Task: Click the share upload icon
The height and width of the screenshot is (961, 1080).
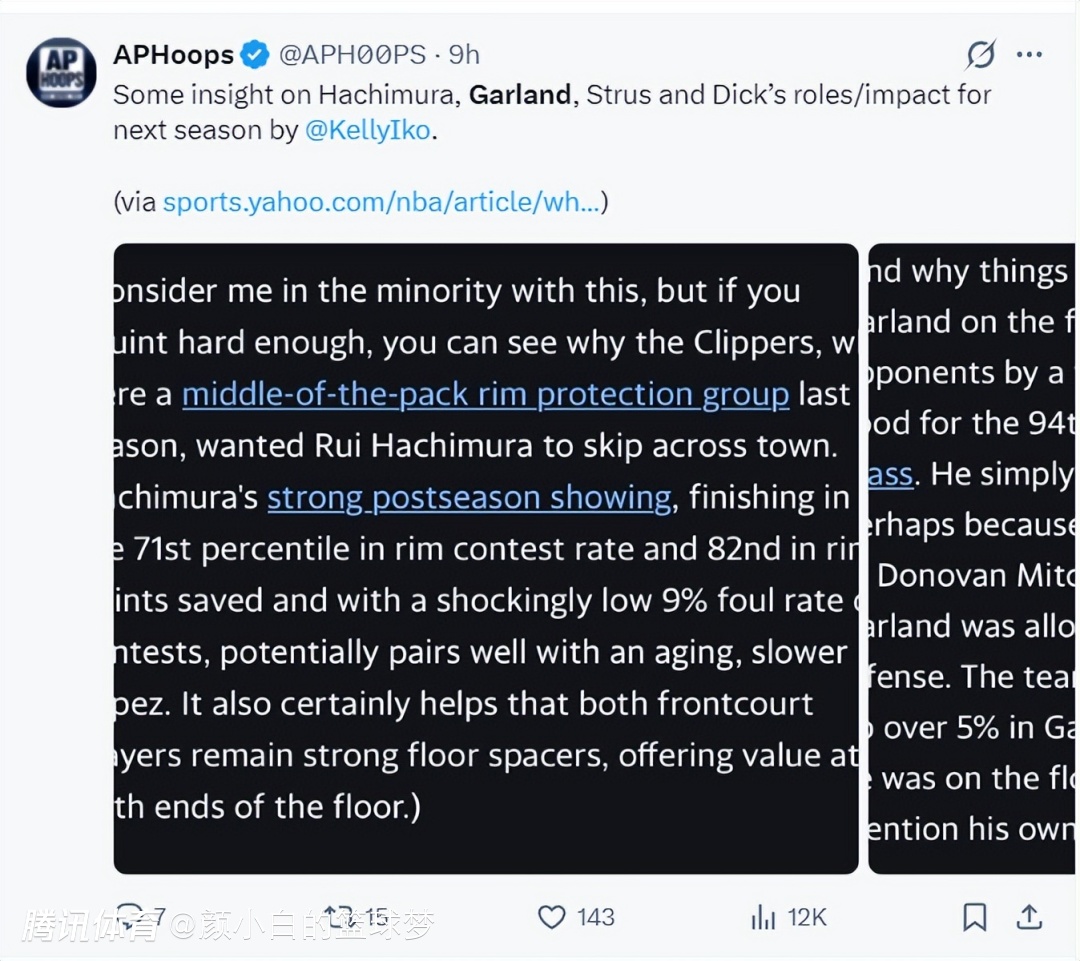Action: (1029, 917)
